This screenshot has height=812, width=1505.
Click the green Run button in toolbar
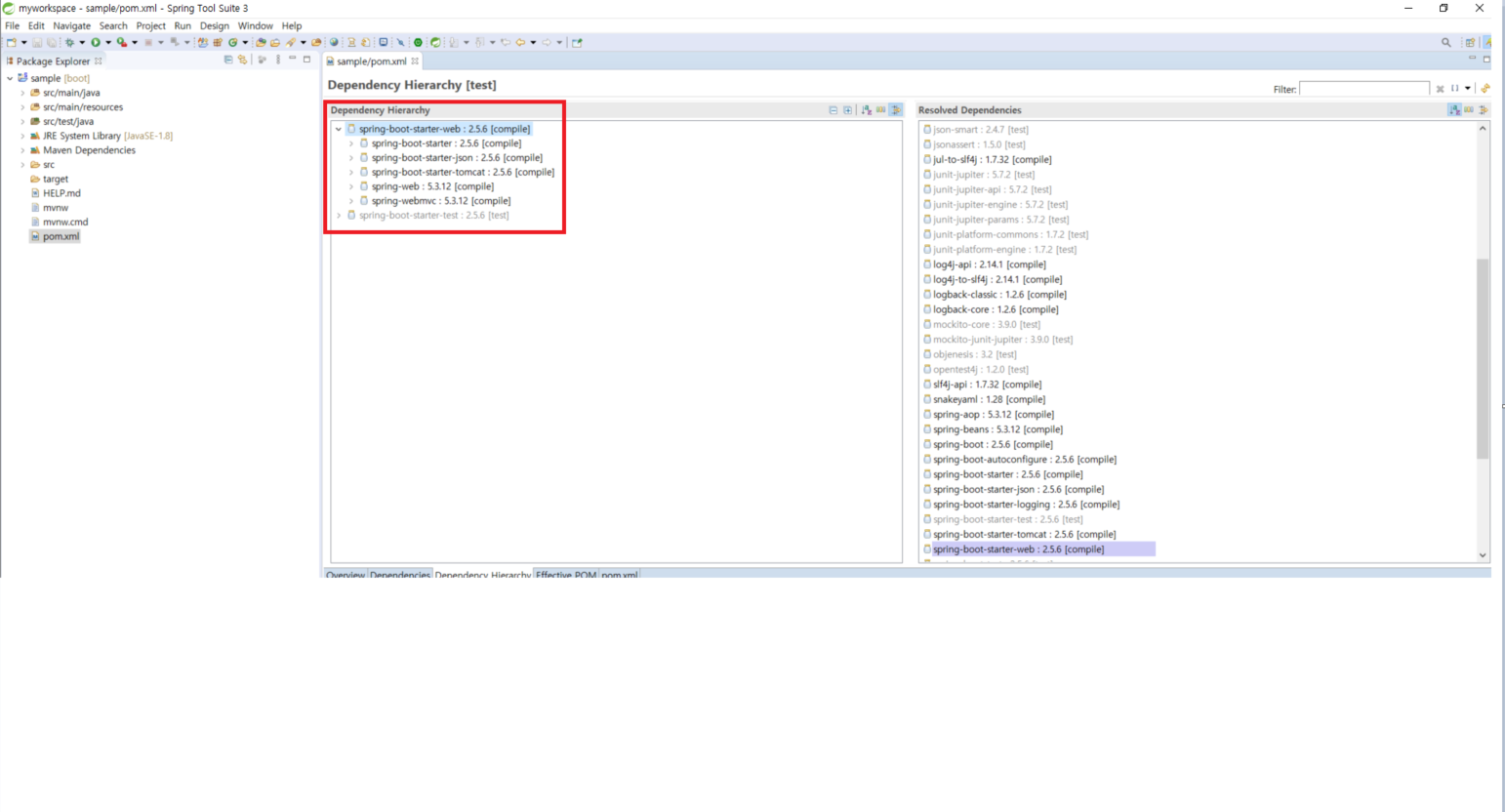(96, 42)
